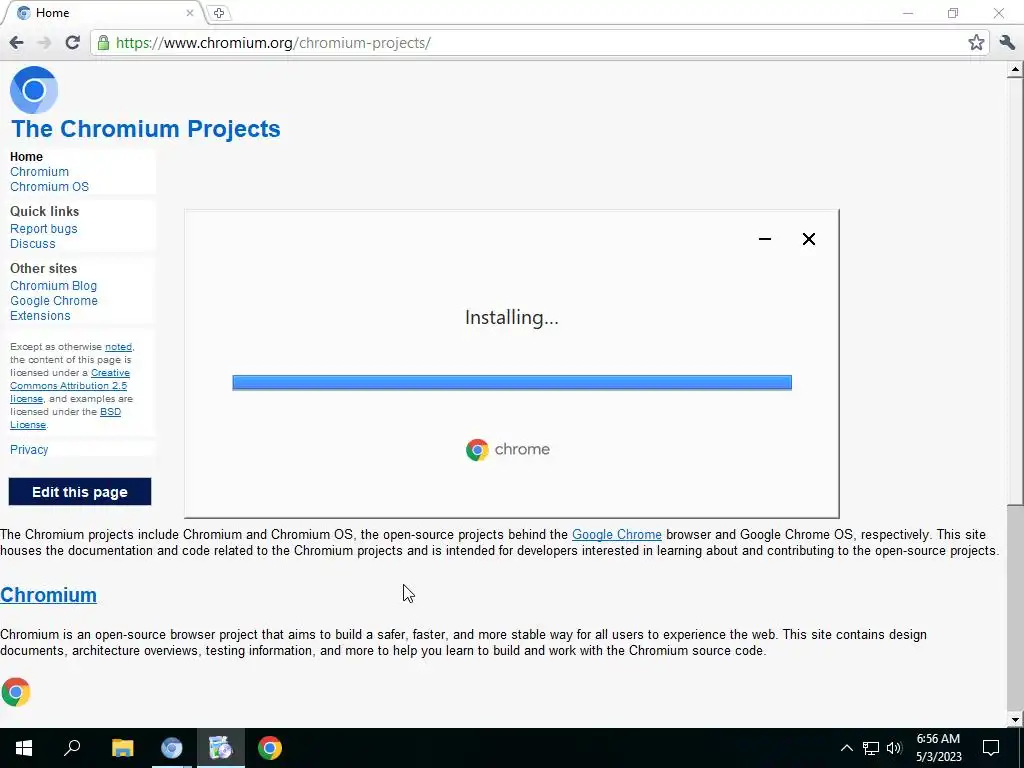Viewport: 1024px width, 768px height.
Task: Open the taskbar clock and date
Action: tap(938, 748)
